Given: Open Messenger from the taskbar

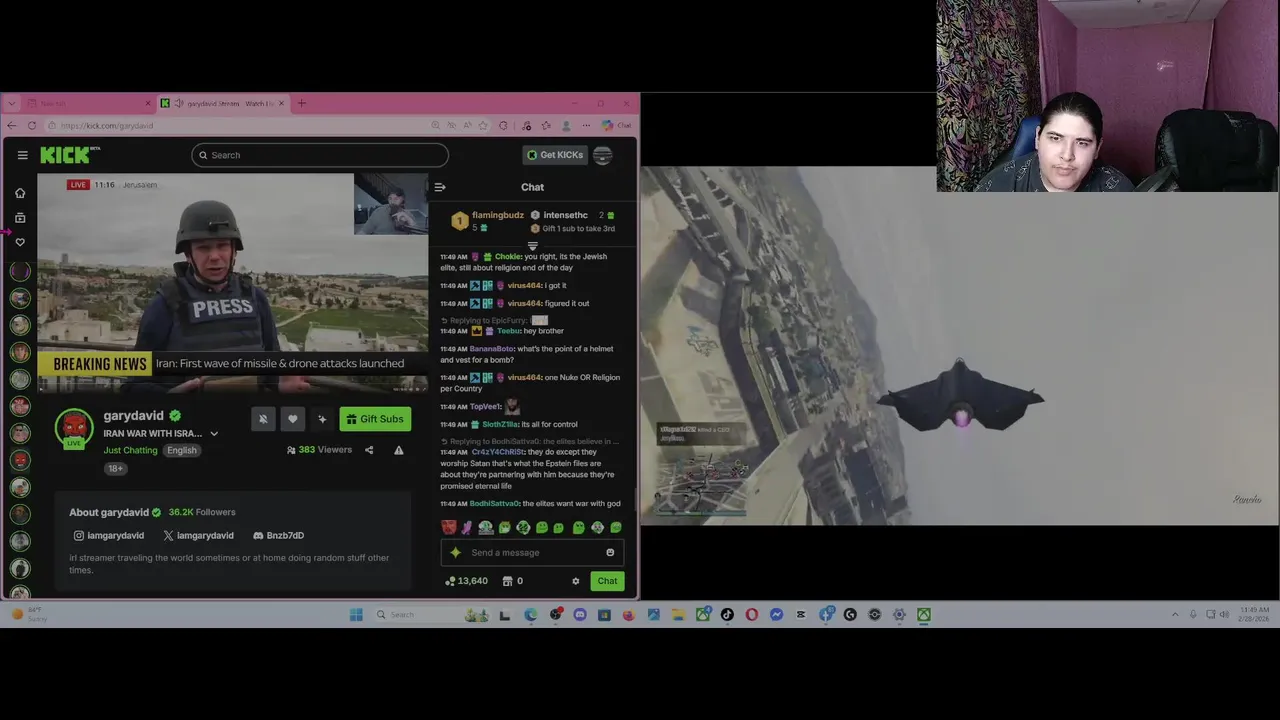Looking at the screenshot, I should pyautogui.click(x=776, y=615).
